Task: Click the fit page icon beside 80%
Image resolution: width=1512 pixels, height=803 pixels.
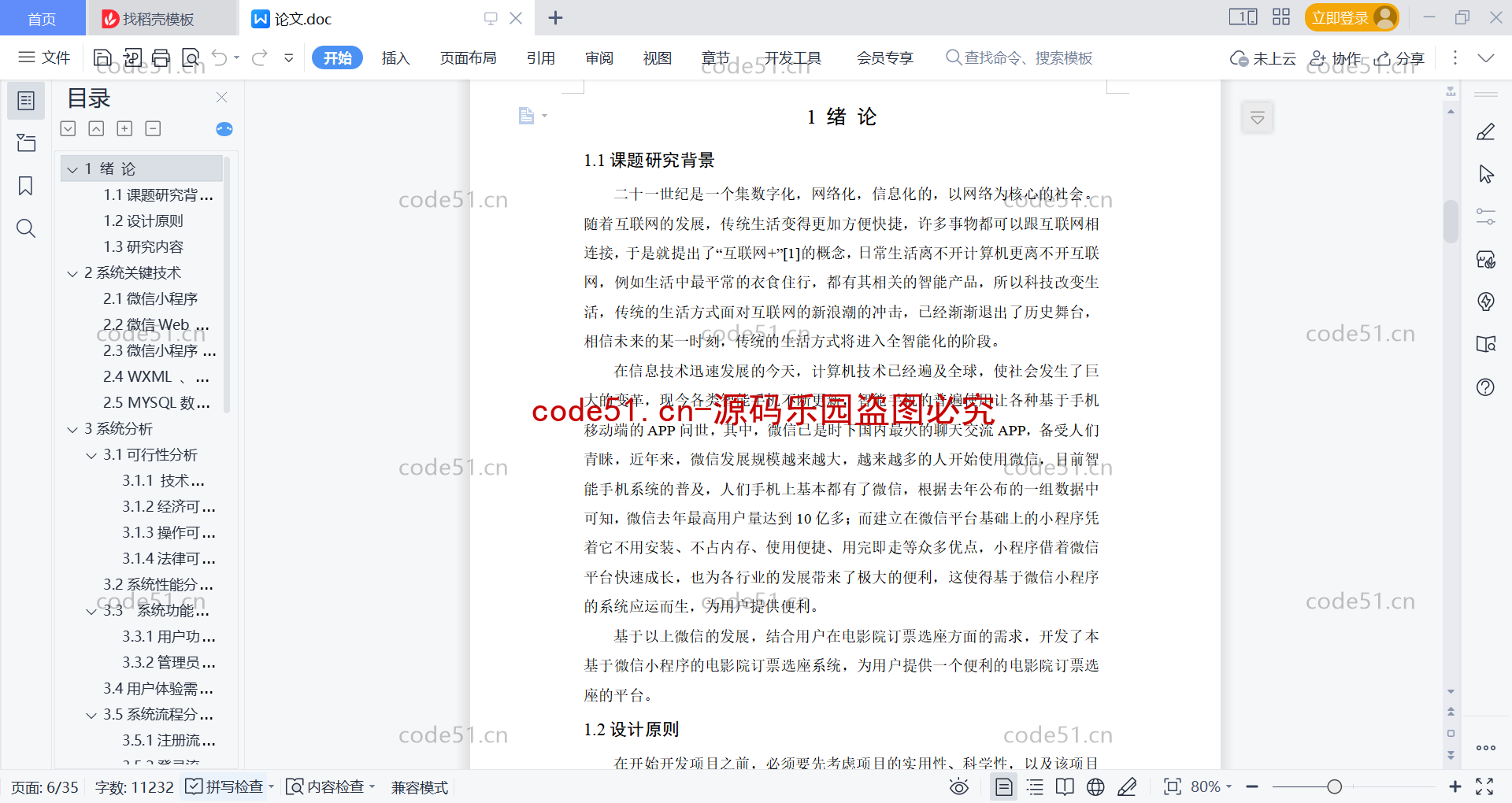Action: click(x=1173, y=786)
